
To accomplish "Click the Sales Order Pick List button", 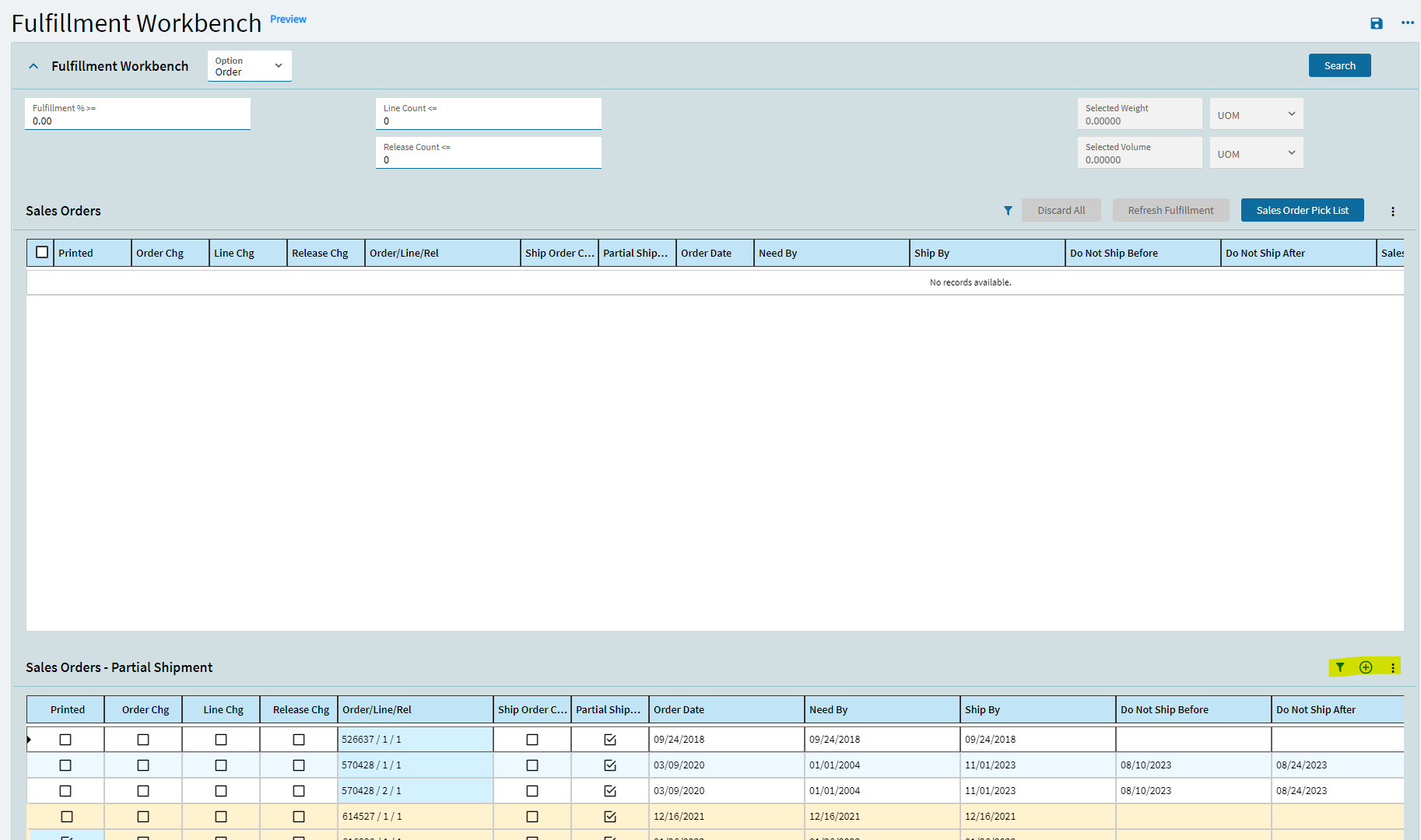I will point(1302,211).
